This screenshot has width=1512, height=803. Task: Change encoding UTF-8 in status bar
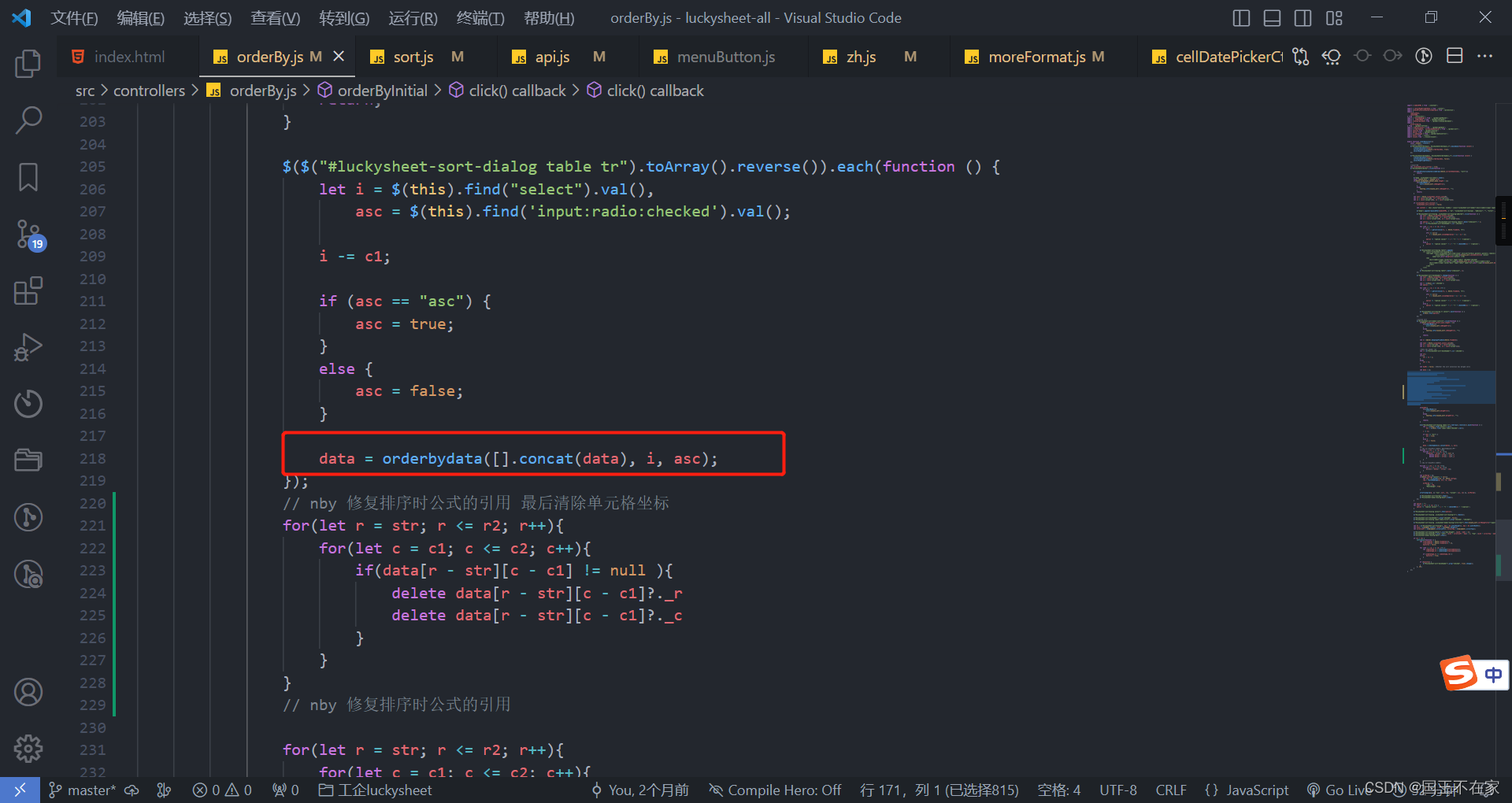click(x=1118, y=790)
